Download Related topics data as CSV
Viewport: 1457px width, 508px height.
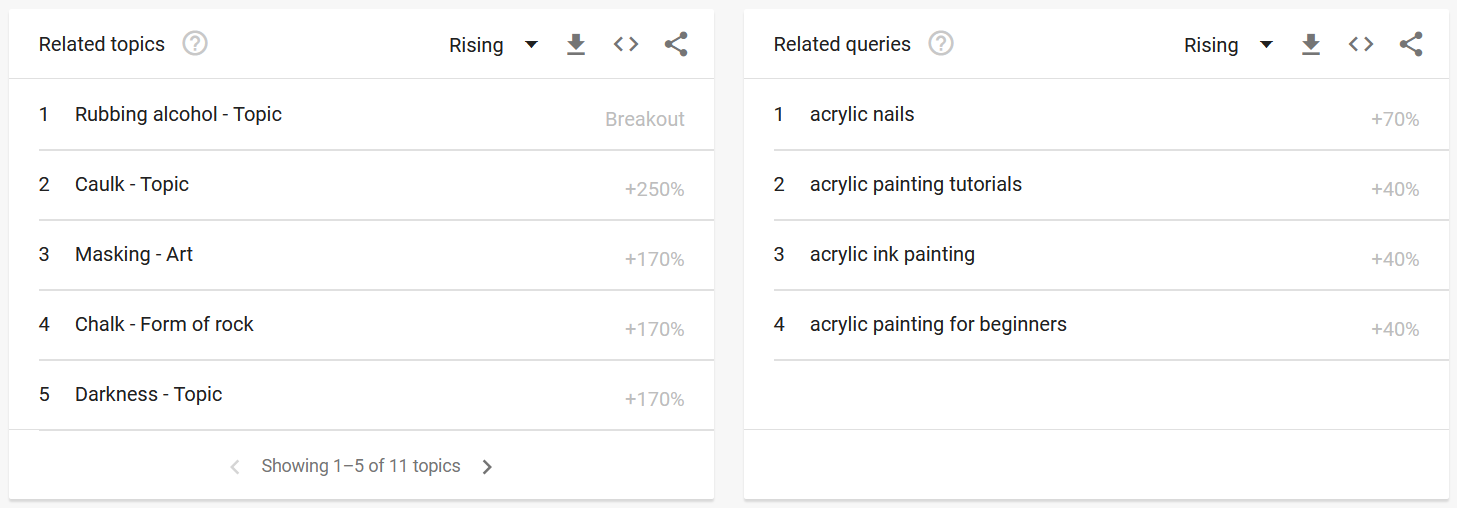coord(576,44)
